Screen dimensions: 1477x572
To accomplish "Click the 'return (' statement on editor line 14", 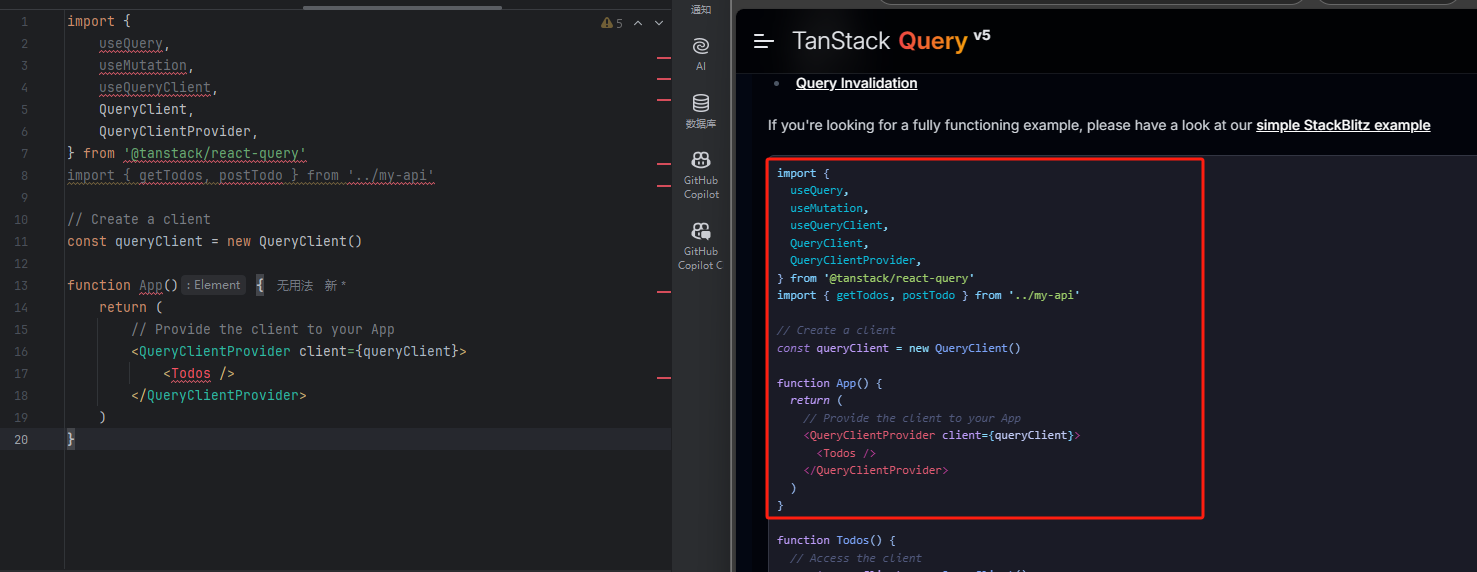I will (x=131, y=307).
